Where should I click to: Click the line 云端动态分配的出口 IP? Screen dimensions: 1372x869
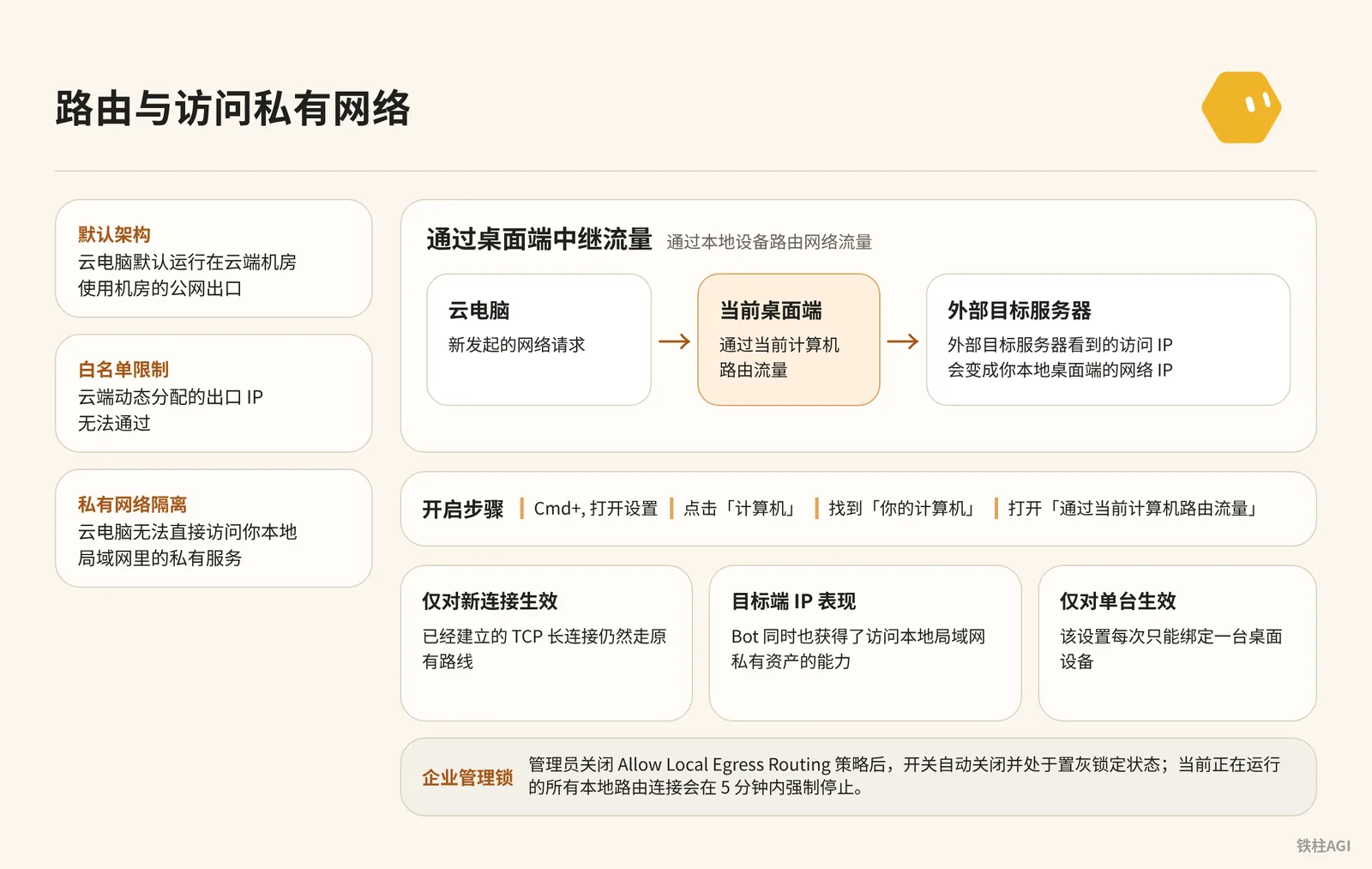click(x=170, y=396)
